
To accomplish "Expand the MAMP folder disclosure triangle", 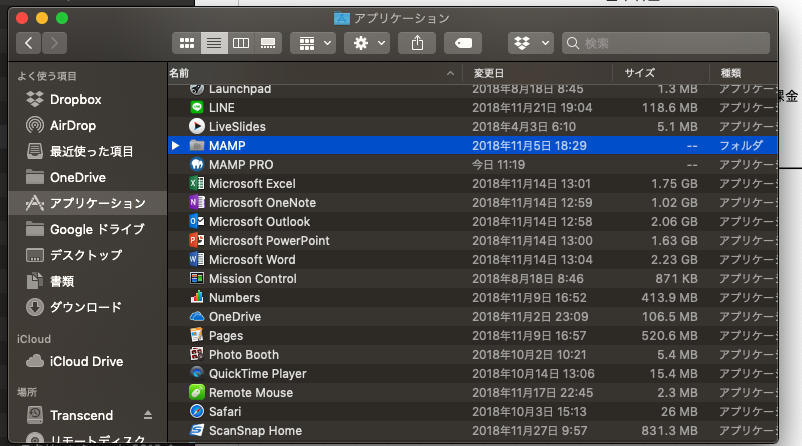I will tap(175, 146).
